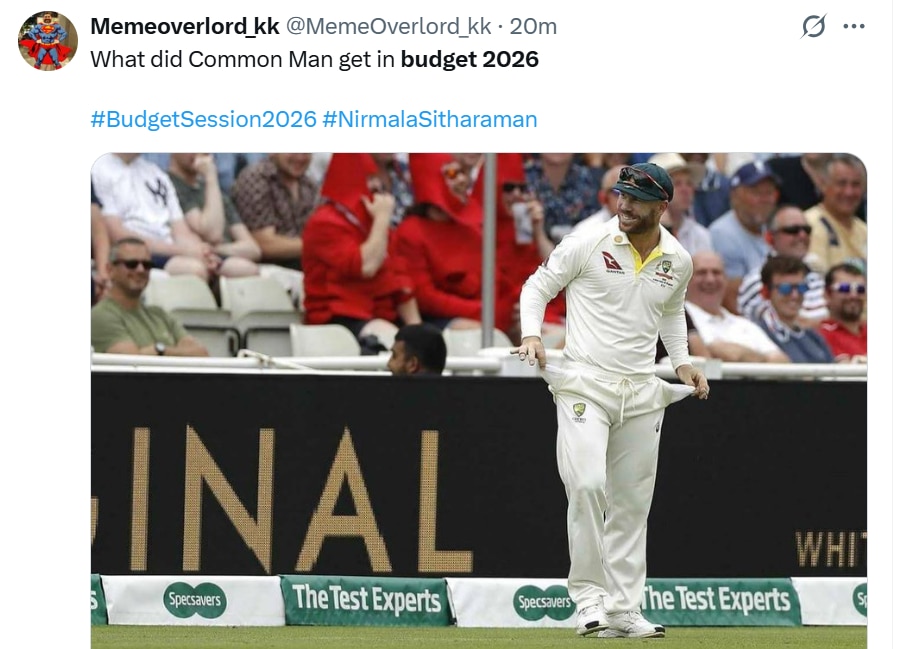Screen dimensions: 898x649
Task: Click the left The Test Experts banner
Action: 367,600
